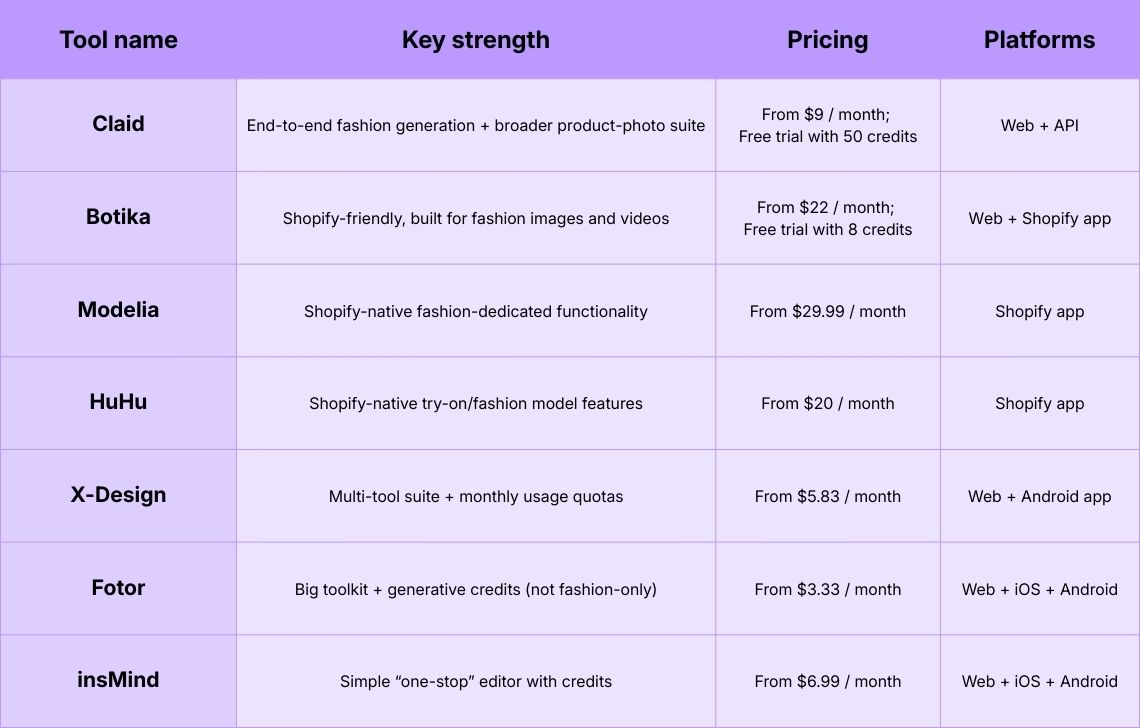Click the Web + Android app cell

point(1039,497)
